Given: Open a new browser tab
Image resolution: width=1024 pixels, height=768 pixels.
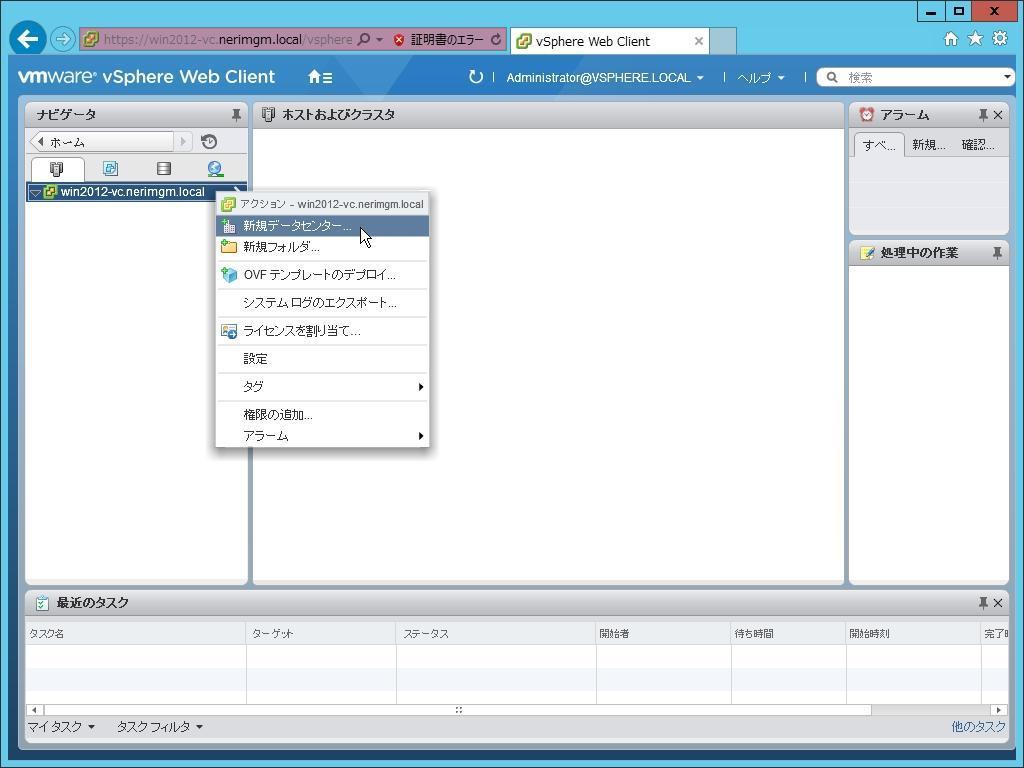Looking at the screenshot, I should (723, 41).
